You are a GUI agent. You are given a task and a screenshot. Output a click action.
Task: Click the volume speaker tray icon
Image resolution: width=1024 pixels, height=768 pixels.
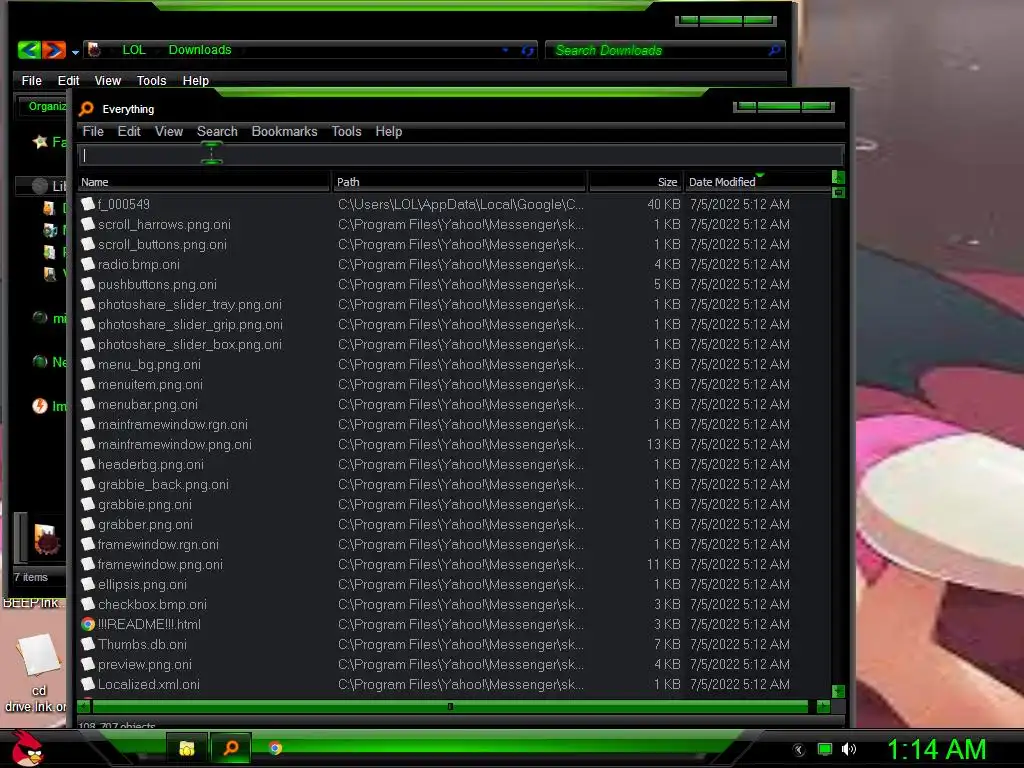pos(849,749)
